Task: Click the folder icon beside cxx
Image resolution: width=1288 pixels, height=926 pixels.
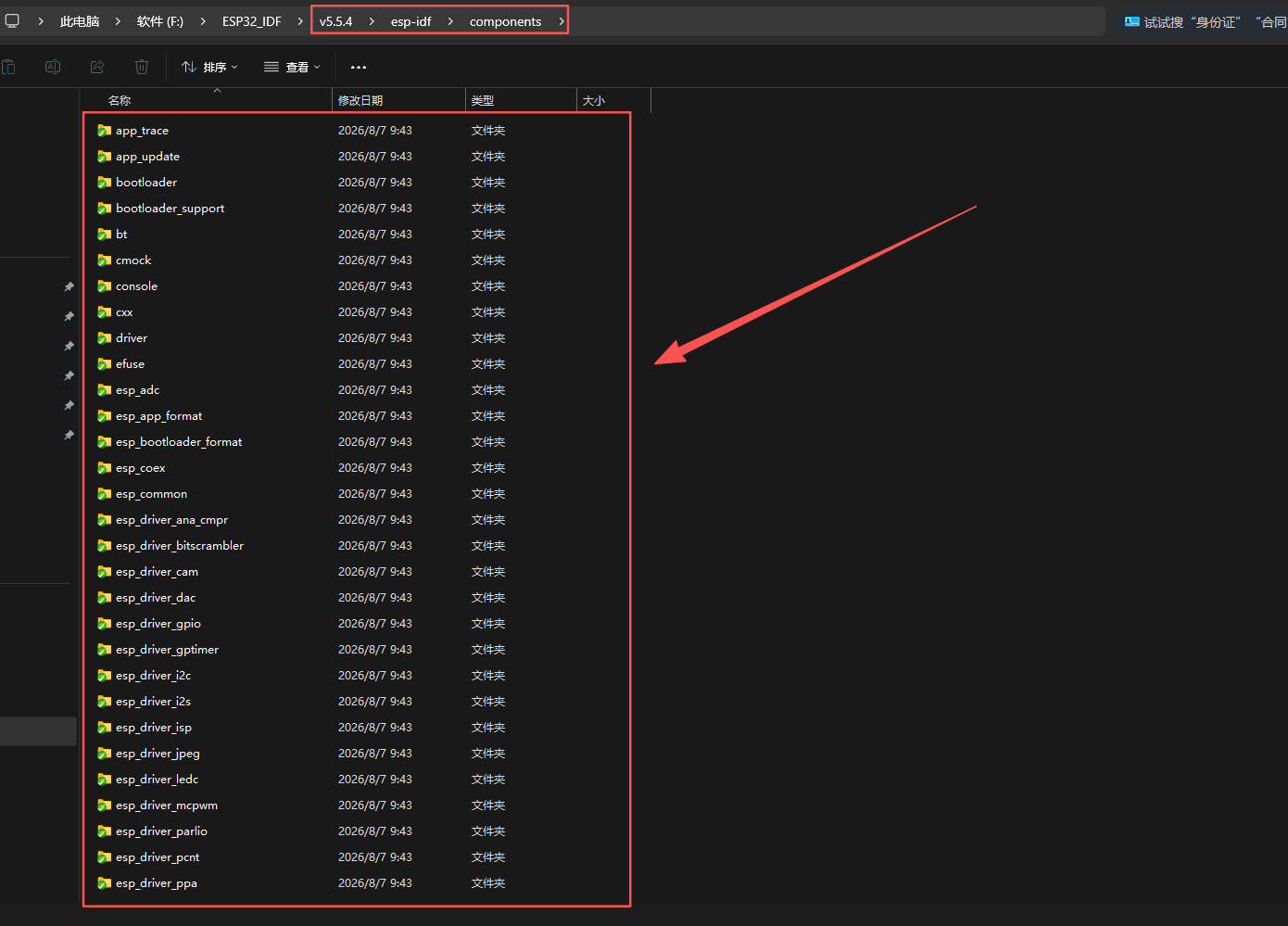Action: pos(105,312)
